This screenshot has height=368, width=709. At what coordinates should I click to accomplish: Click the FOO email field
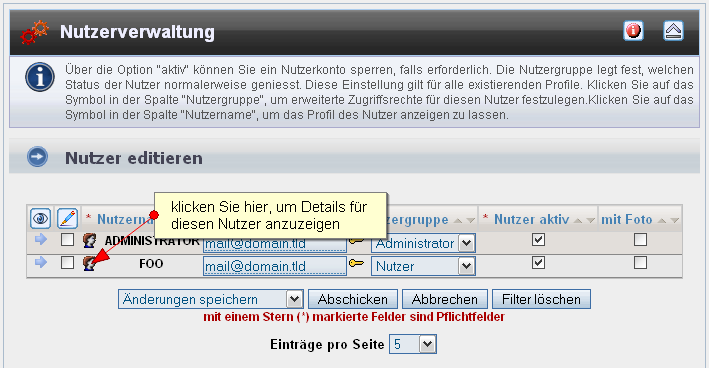274,266
